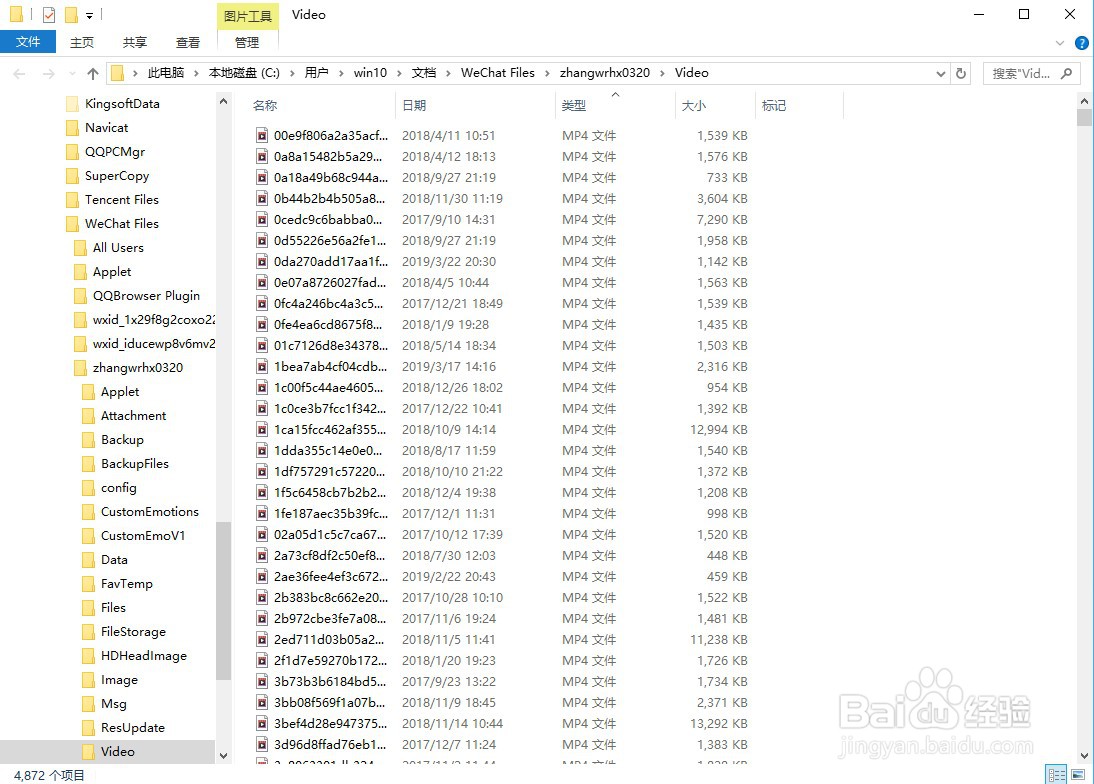Viewport: 1094px width, 784px height.
Task: Select the 图片工具 contextual tab
Action: (x=248, y=15)
